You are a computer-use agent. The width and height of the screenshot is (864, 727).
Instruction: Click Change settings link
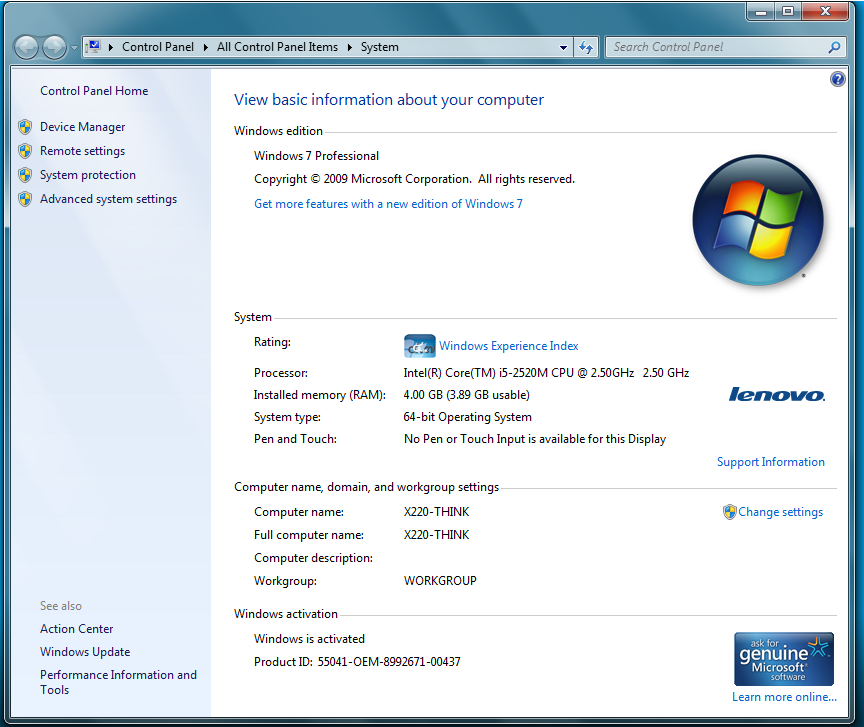(x=780, y=512)
